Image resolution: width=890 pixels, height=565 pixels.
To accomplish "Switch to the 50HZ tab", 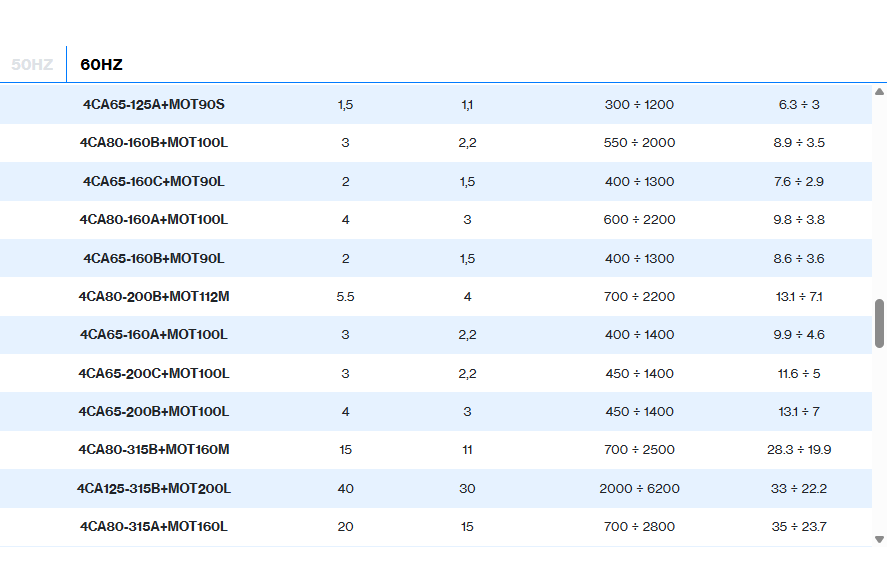I will [x=32, y=65].
